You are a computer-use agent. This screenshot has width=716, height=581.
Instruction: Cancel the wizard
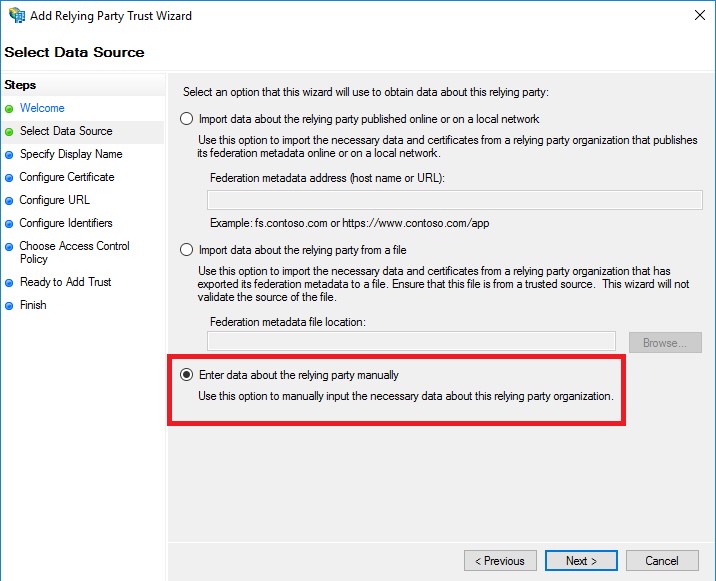tap(662, 561)
